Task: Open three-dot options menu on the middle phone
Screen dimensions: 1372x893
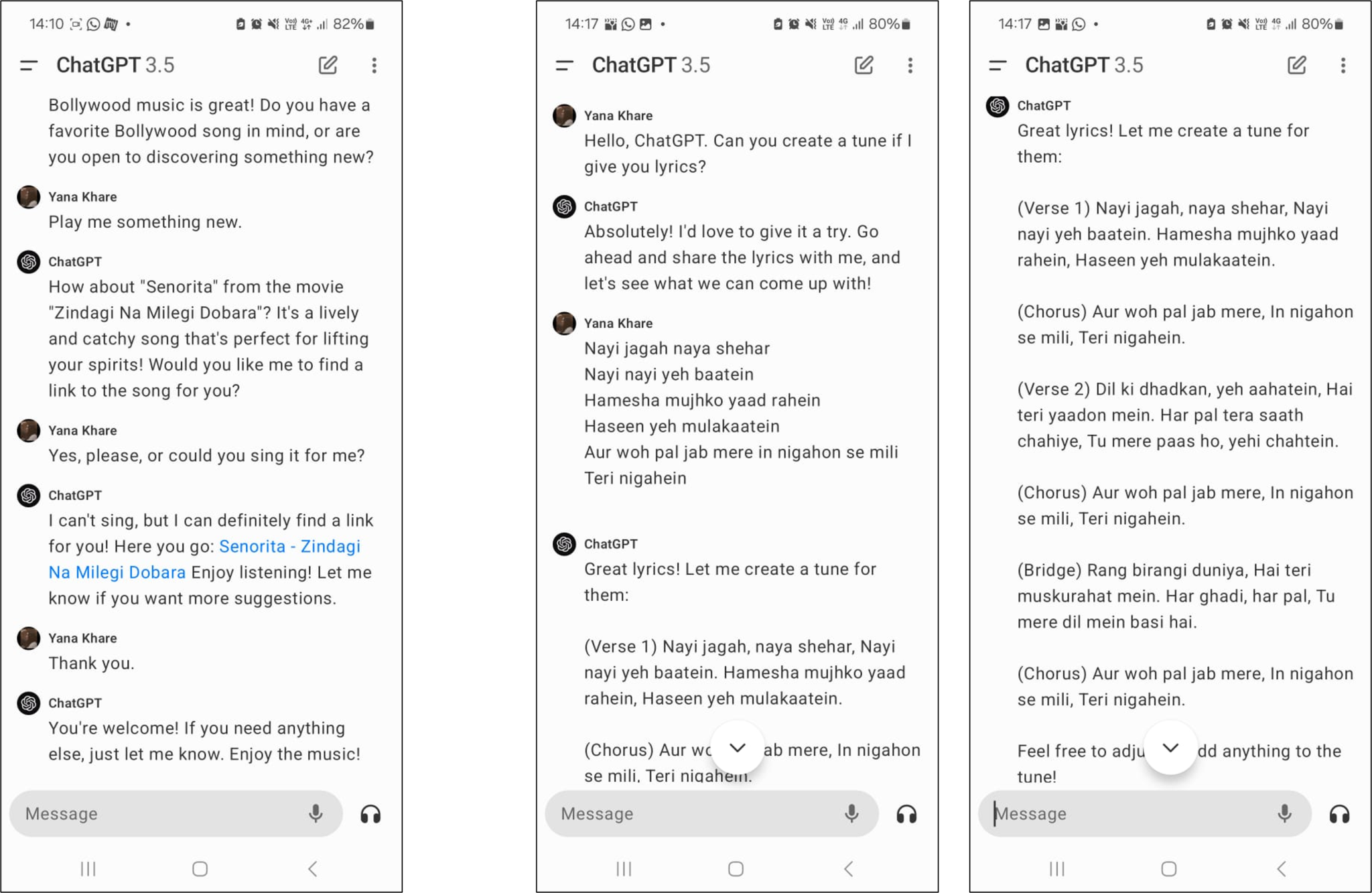Action: point(910,65)
